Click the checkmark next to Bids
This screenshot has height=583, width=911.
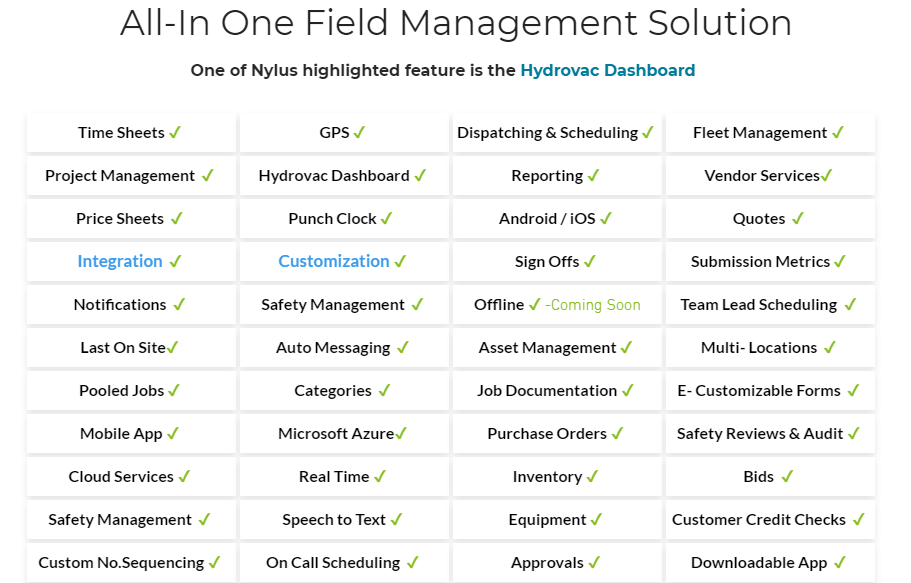[x=786, y=476]
